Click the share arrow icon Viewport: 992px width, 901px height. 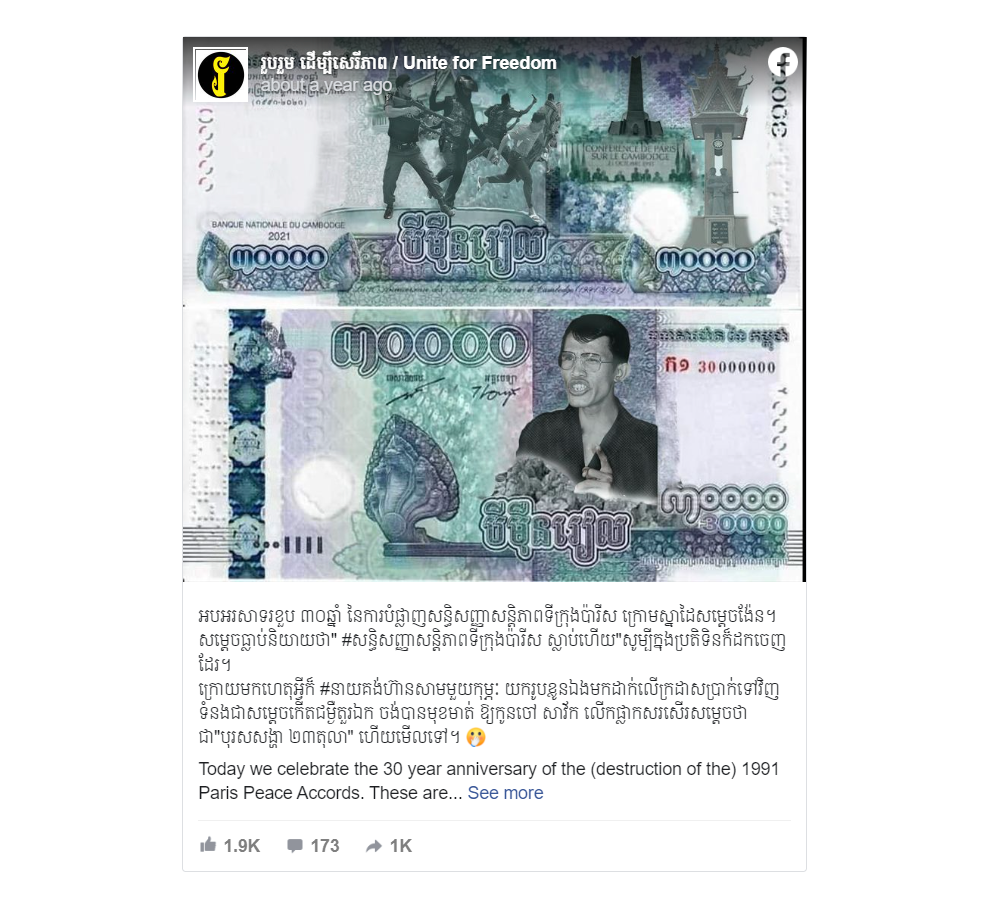(373, 846)
